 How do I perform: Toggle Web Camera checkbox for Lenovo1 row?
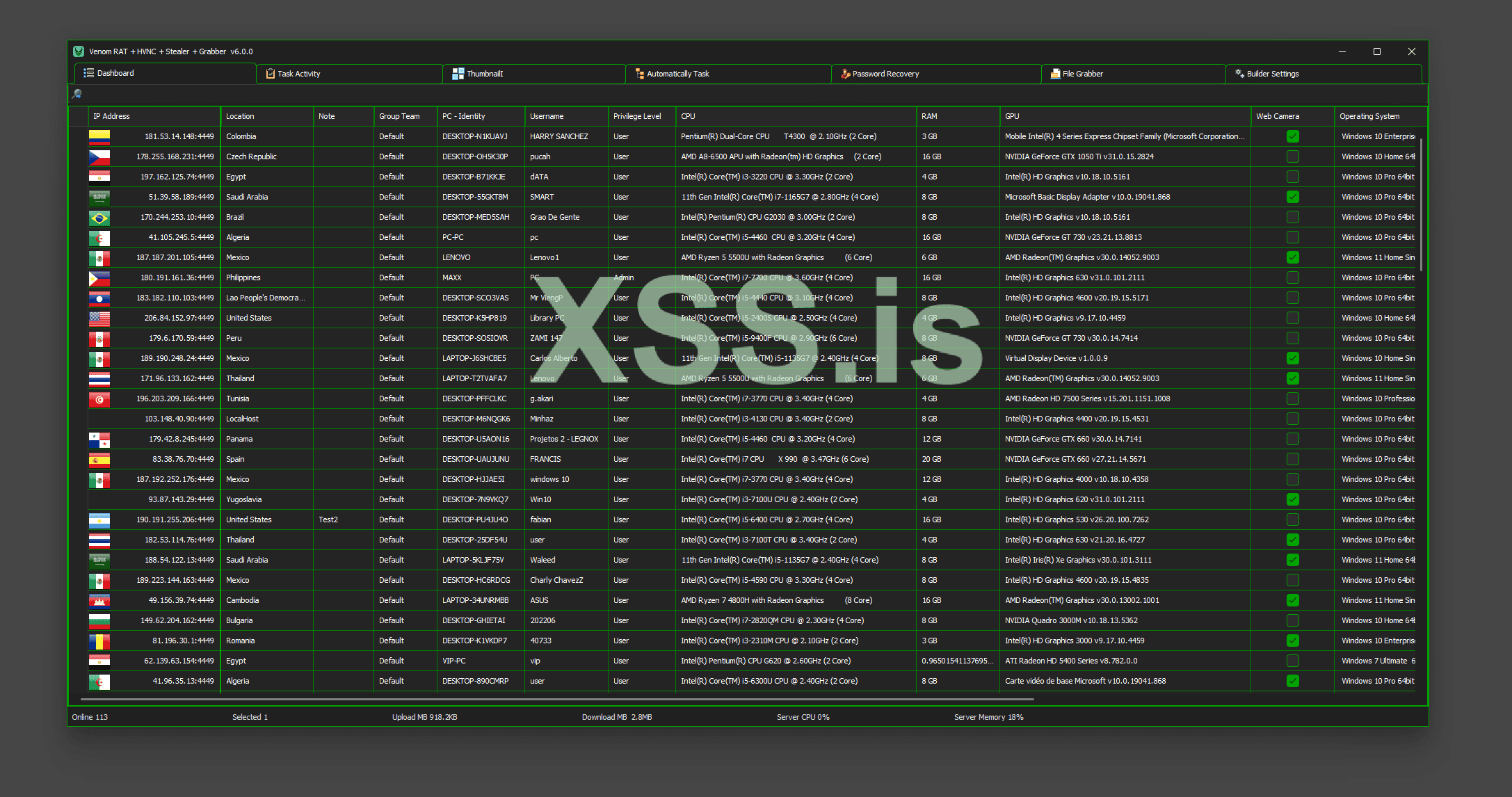click(x=1292, y=257)
